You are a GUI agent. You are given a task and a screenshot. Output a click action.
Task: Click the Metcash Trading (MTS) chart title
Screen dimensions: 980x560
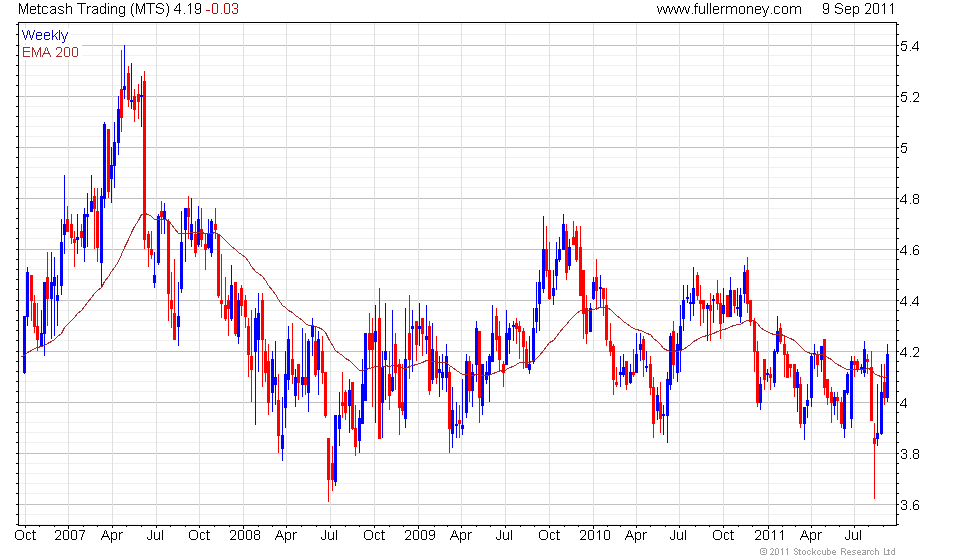[94, 9]
